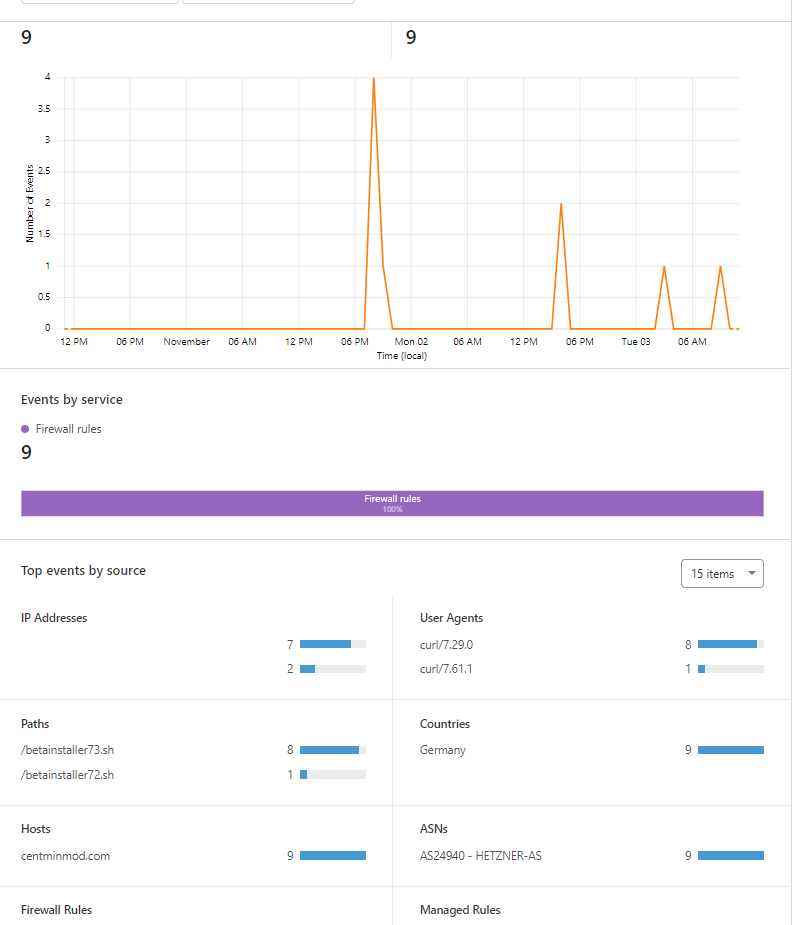Select curl/7.29.0 user agent entry

pos(447,645)
